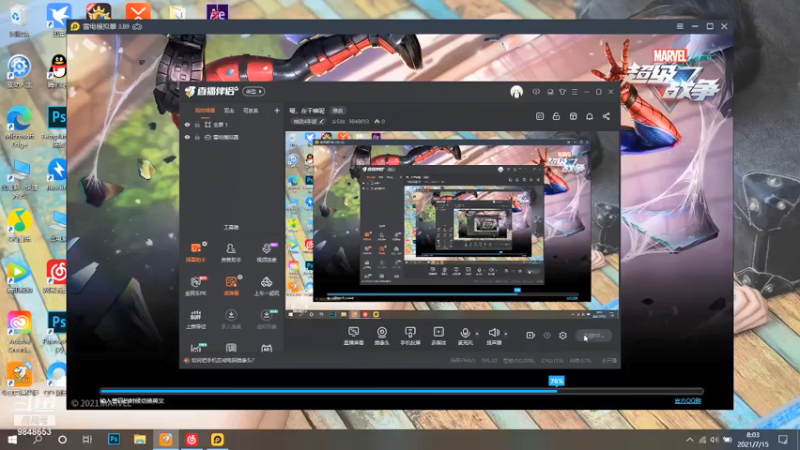Open the orange read-danmaku tool
Image resolution: width=800 pixels, height=450 pixels.
(x=231, y=286)
